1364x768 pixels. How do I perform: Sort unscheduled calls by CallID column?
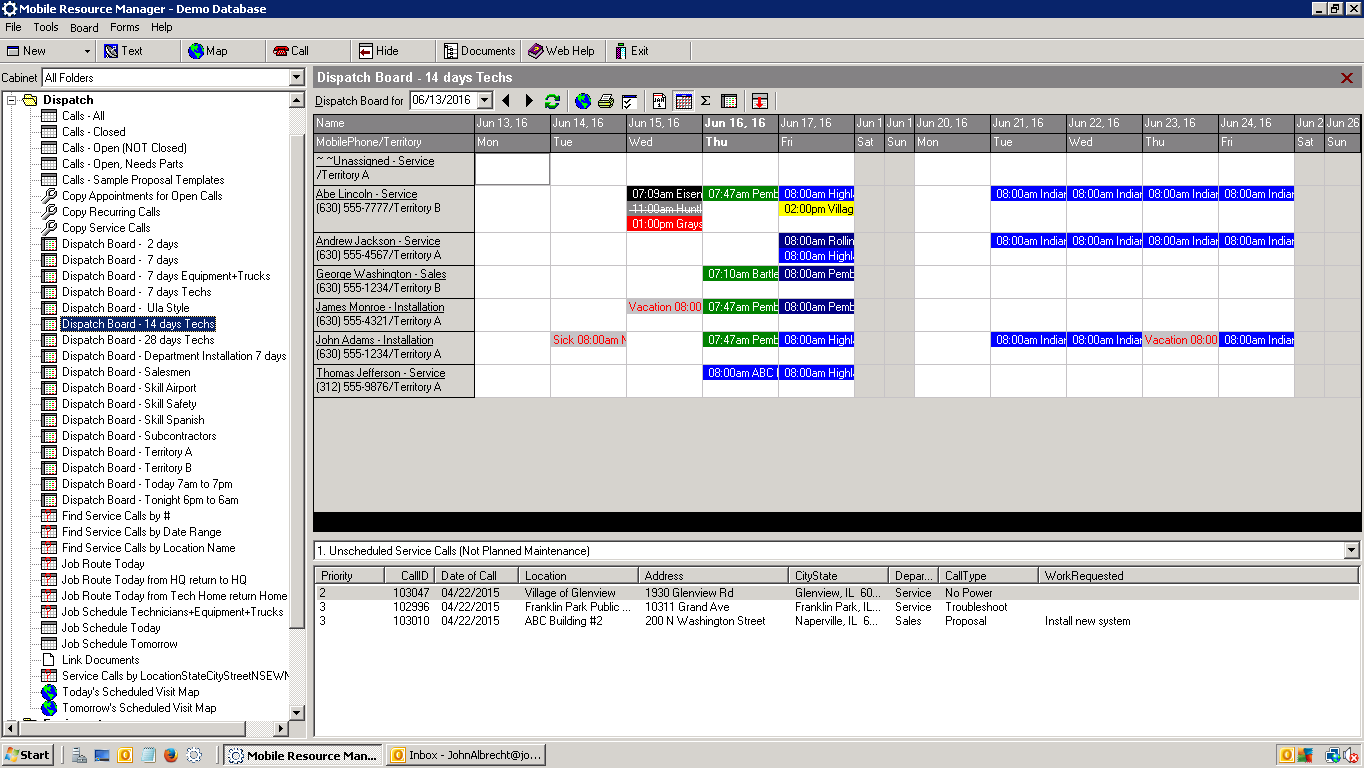coord(411,576)
